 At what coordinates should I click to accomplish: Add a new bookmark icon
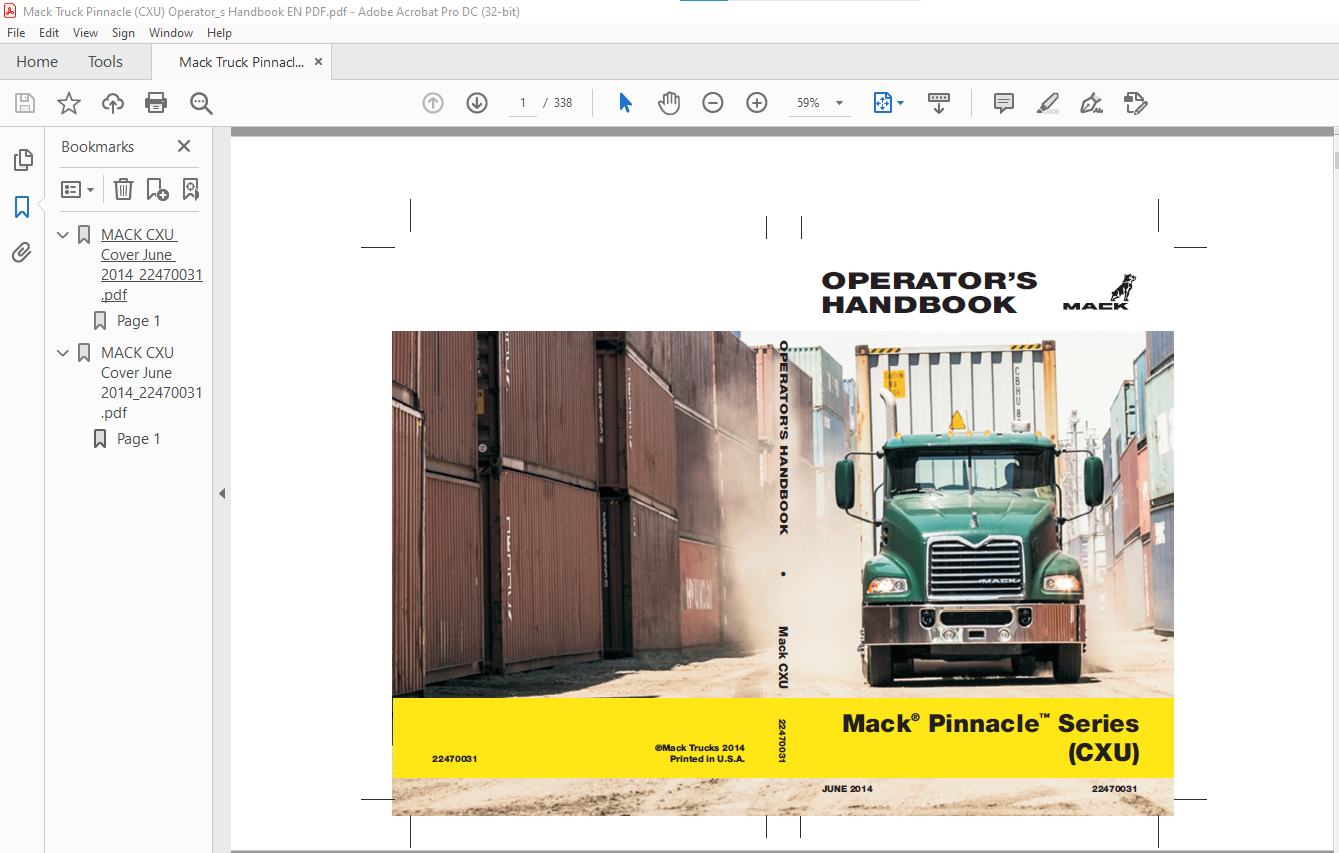tap(157, 189)
